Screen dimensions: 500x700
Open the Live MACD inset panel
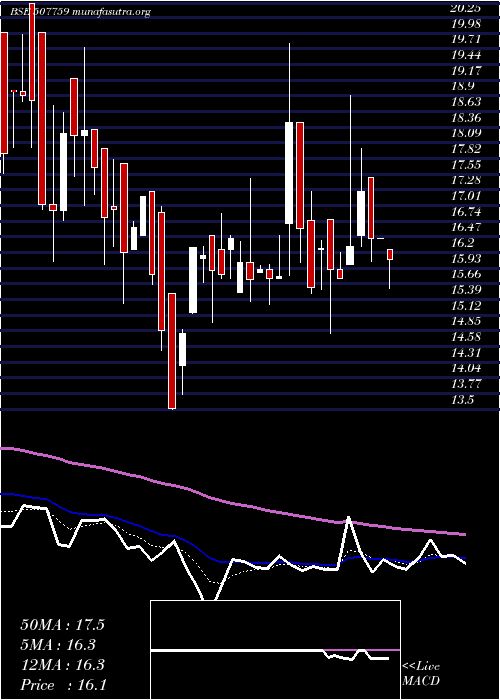pos(275,650)
